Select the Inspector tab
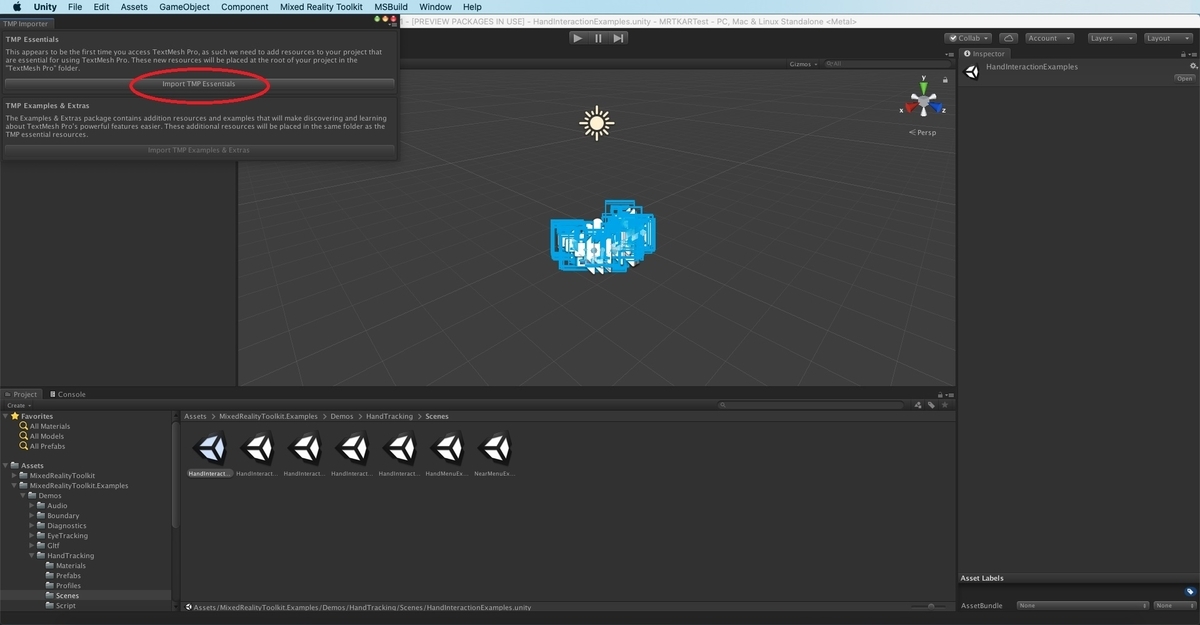Viewport: 1200px width, 625px height. tap(985, 54)
